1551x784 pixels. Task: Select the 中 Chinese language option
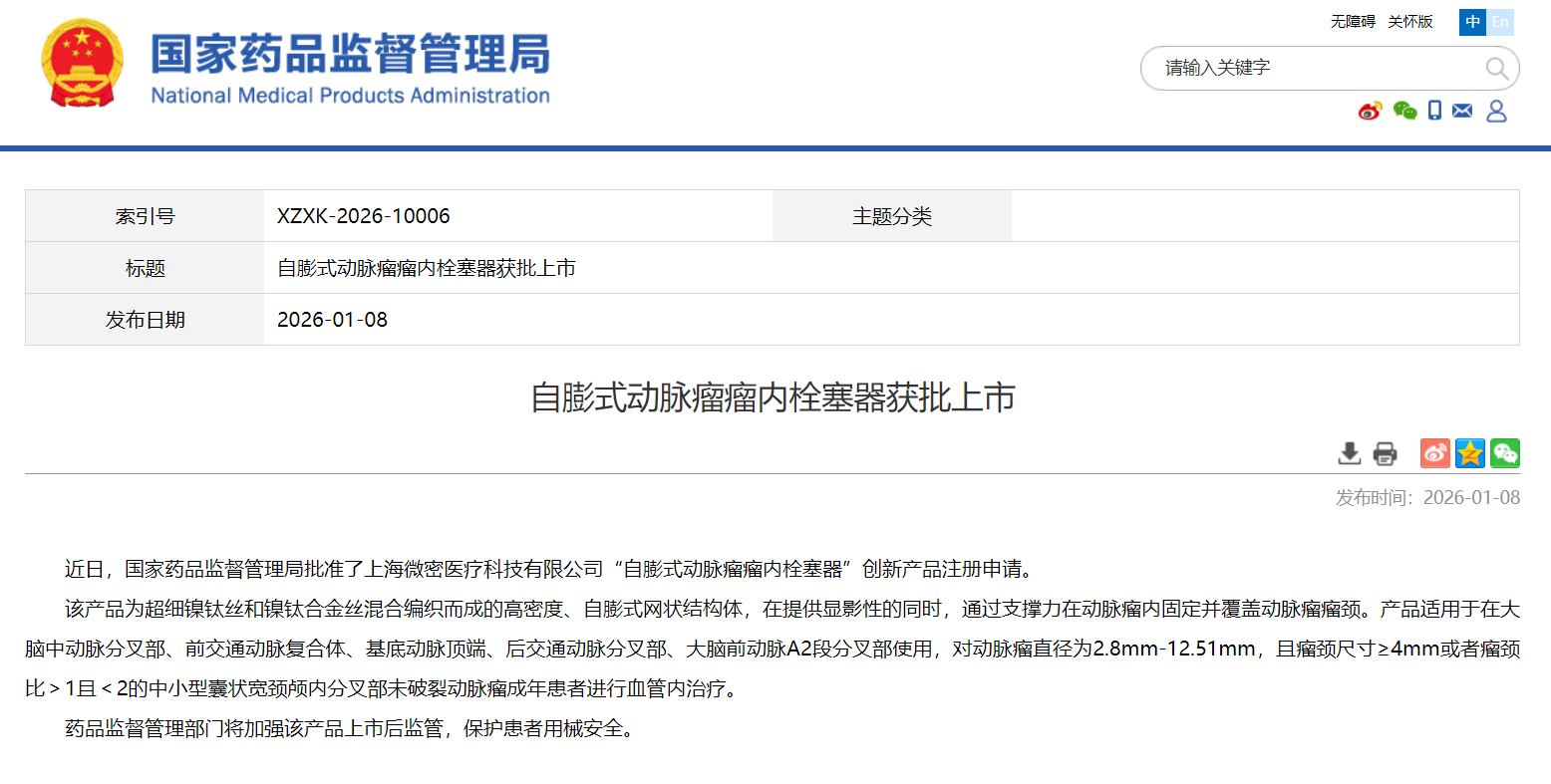tap(1472, 22)
